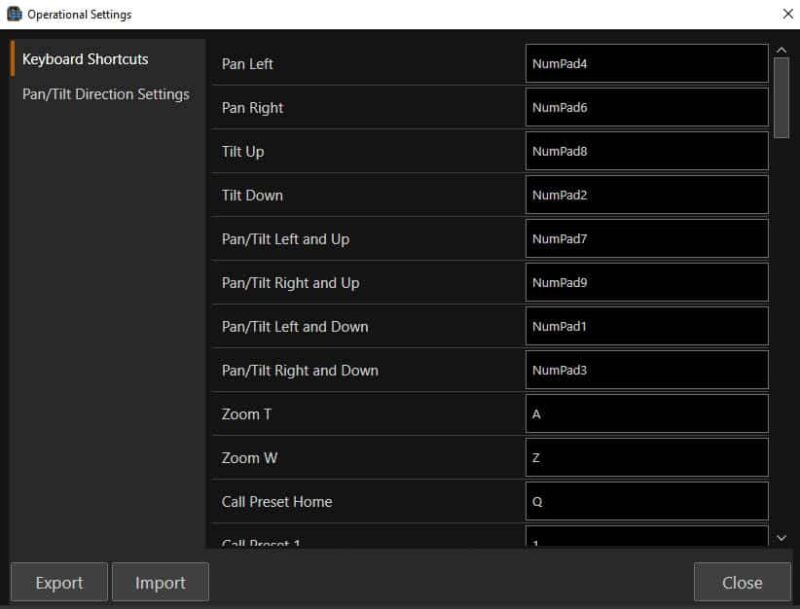Image resolution: width=800 pixels, height=609 pixels.
Task: Open Pan/Tilt Direction Settings tab
Action: pyautogui.click(x=106, y=94)
